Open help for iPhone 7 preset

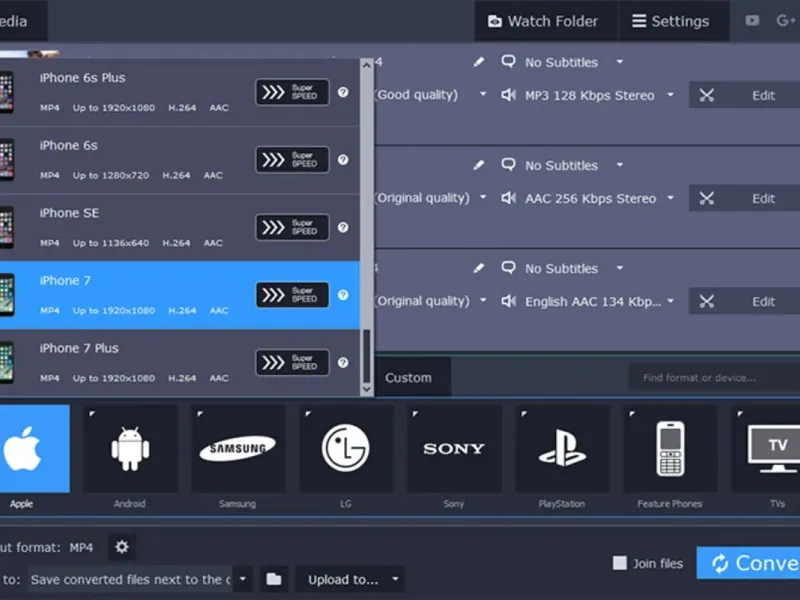pos(343,295)
